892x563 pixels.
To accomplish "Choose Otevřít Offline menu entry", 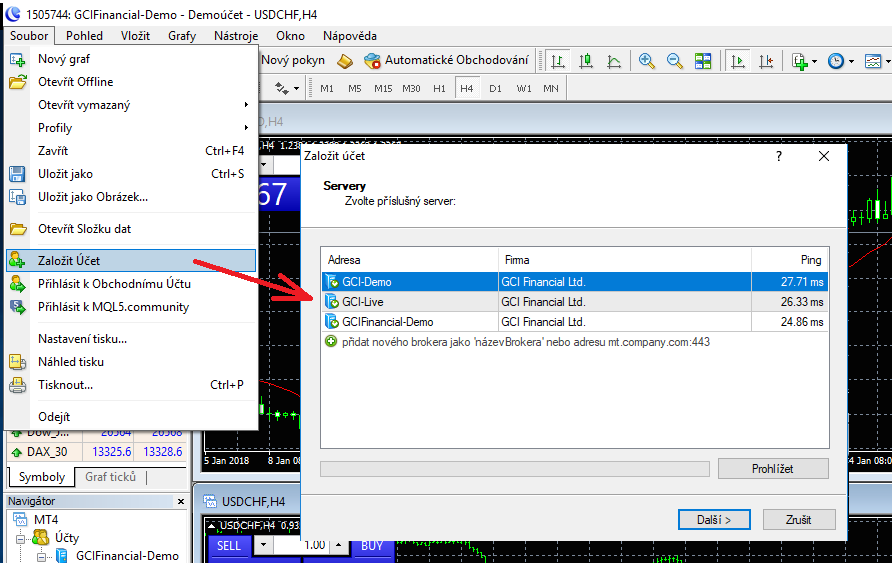I will click(x=131, y=82).
